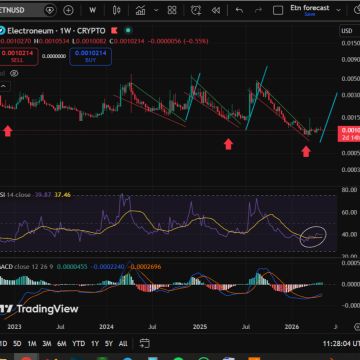Select the 6M date range

62,343
